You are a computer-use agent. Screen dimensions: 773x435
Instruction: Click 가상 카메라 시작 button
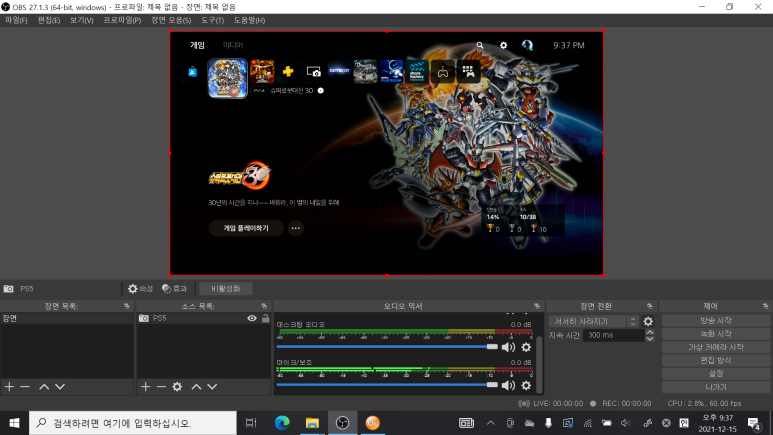click(716, 347)
